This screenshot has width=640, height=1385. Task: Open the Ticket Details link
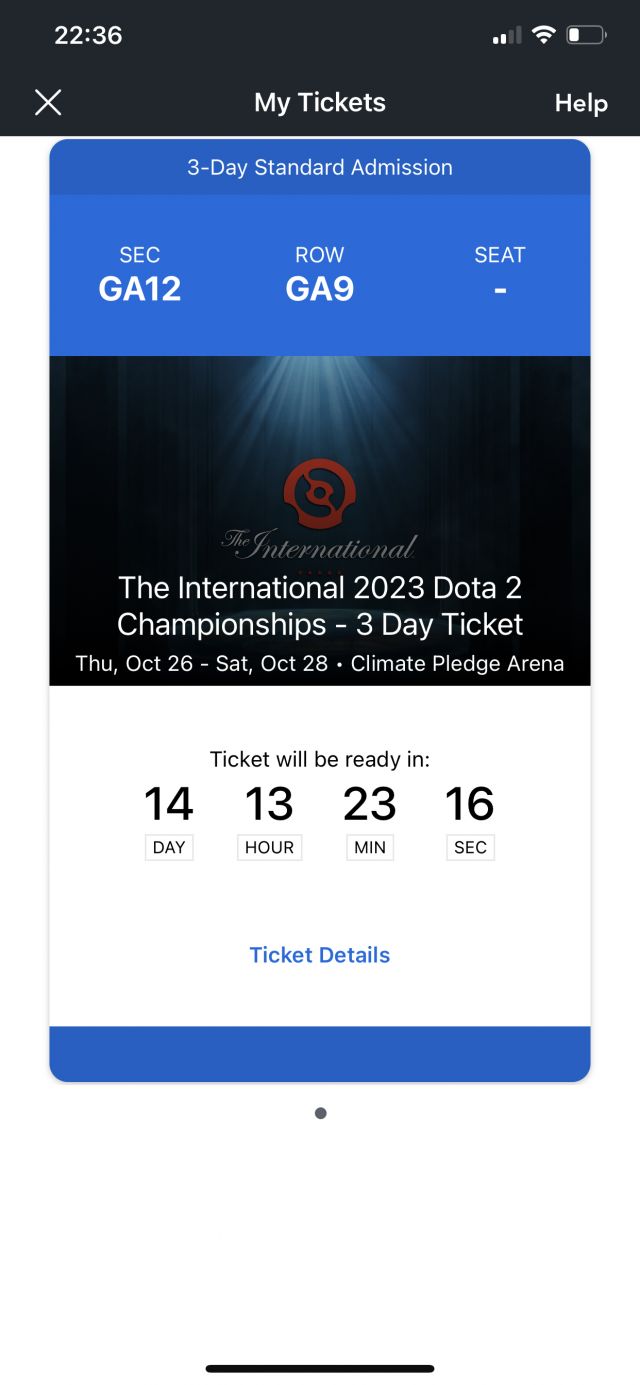[x=320, y=955]
